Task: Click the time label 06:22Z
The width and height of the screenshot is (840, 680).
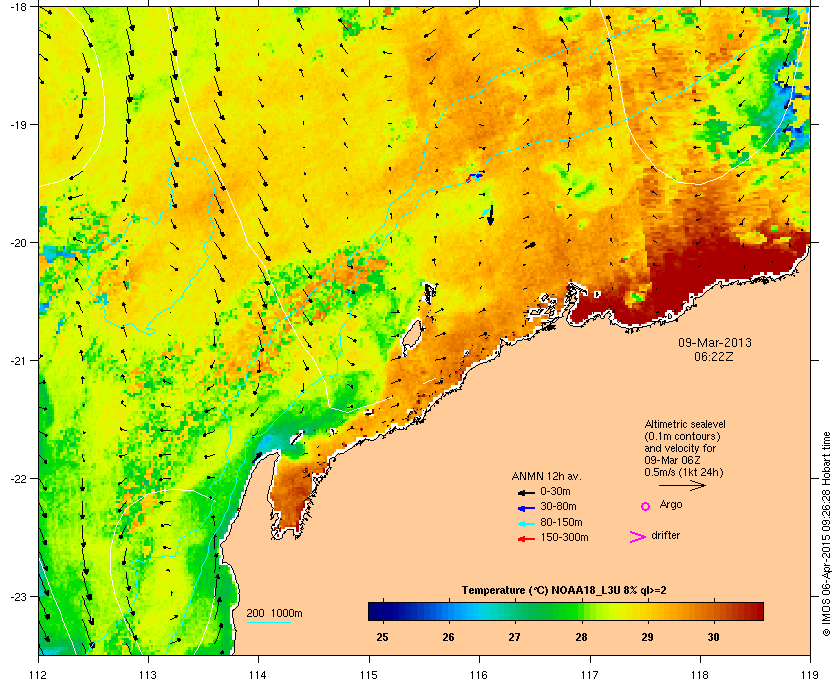Action: click(714, 356)
